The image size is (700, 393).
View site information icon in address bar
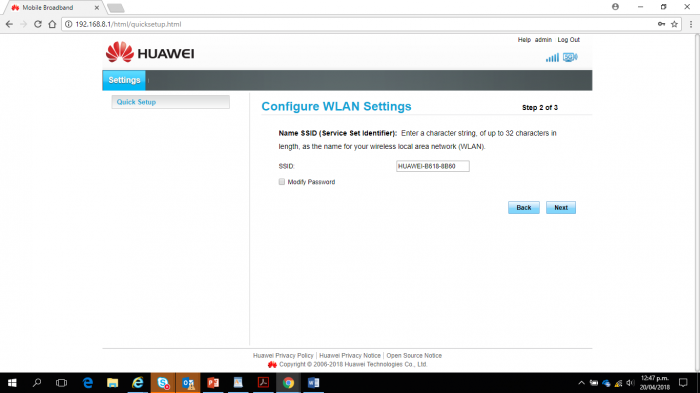point(69,24)
